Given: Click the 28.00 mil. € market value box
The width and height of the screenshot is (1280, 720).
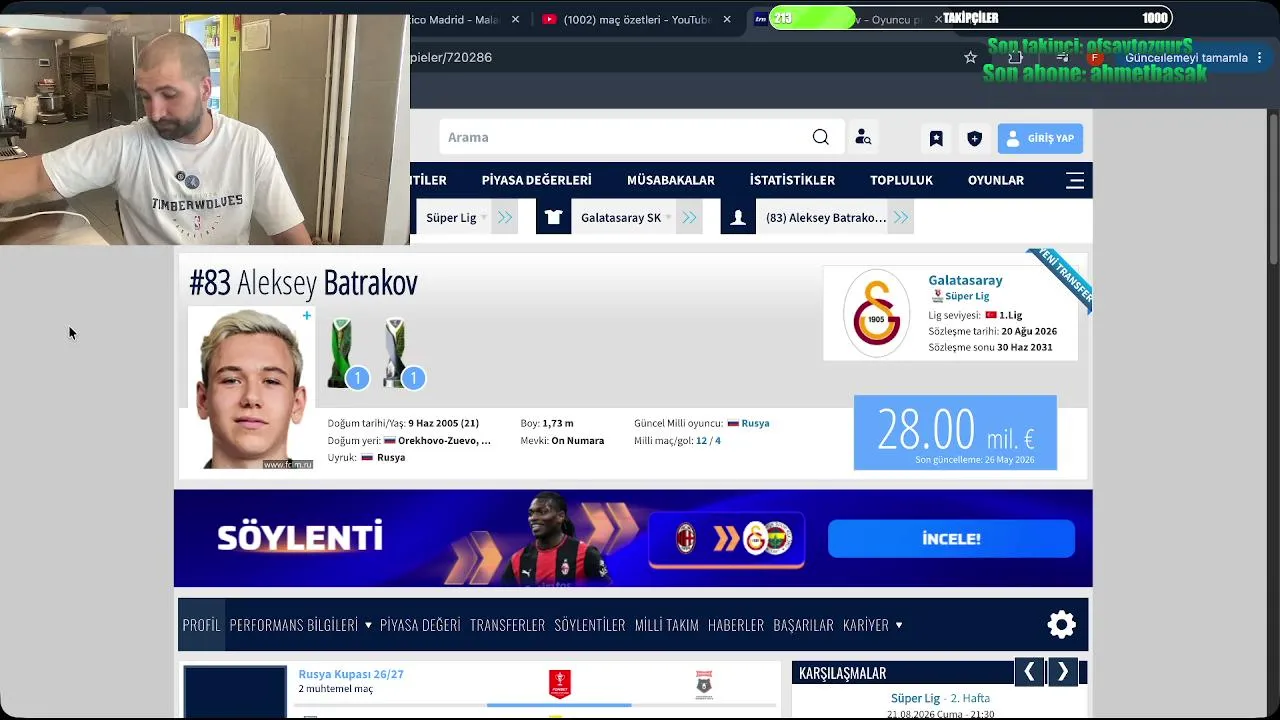Looking at the screenshot, I should click(x=955, y=433).
